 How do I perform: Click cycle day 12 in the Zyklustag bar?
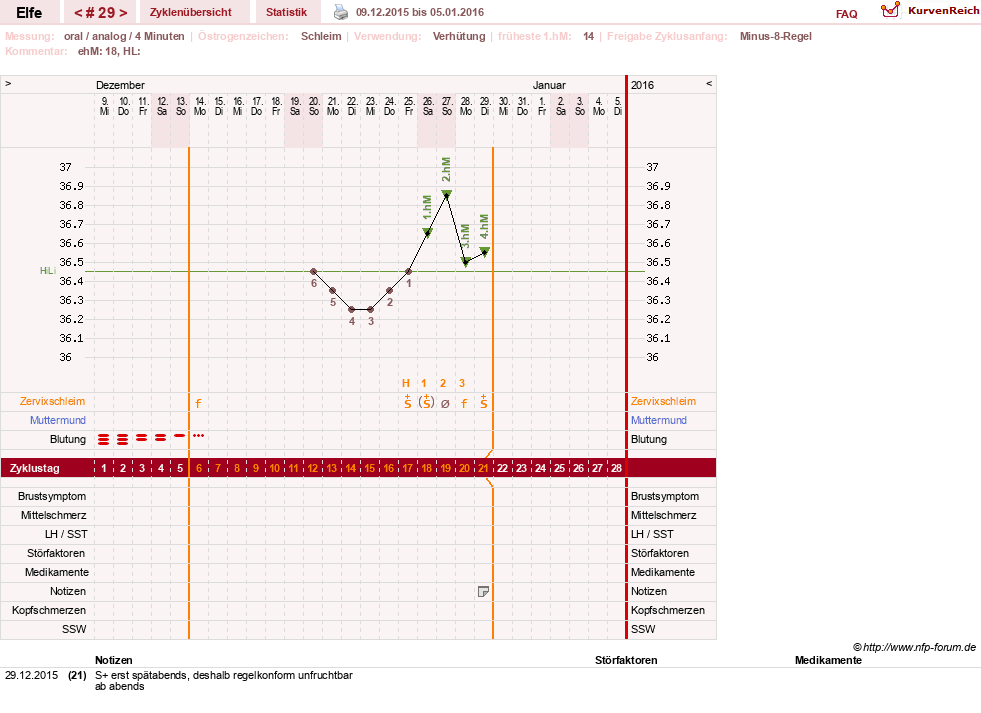(x=312, y=468)
